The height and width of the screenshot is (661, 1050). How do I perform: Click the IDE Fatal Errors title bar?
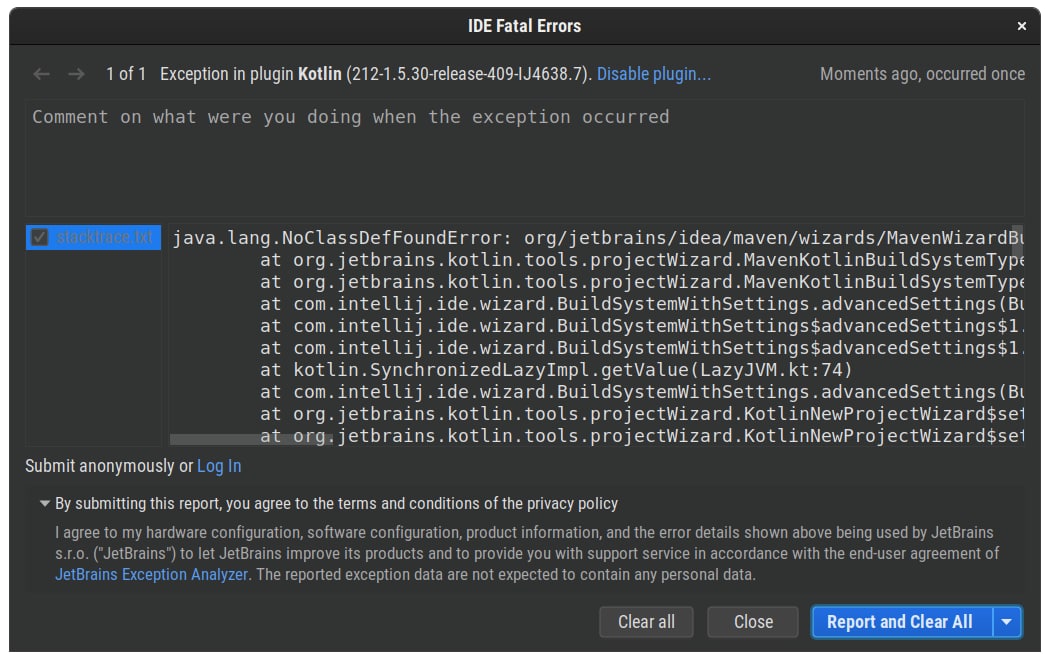(524, 27)
